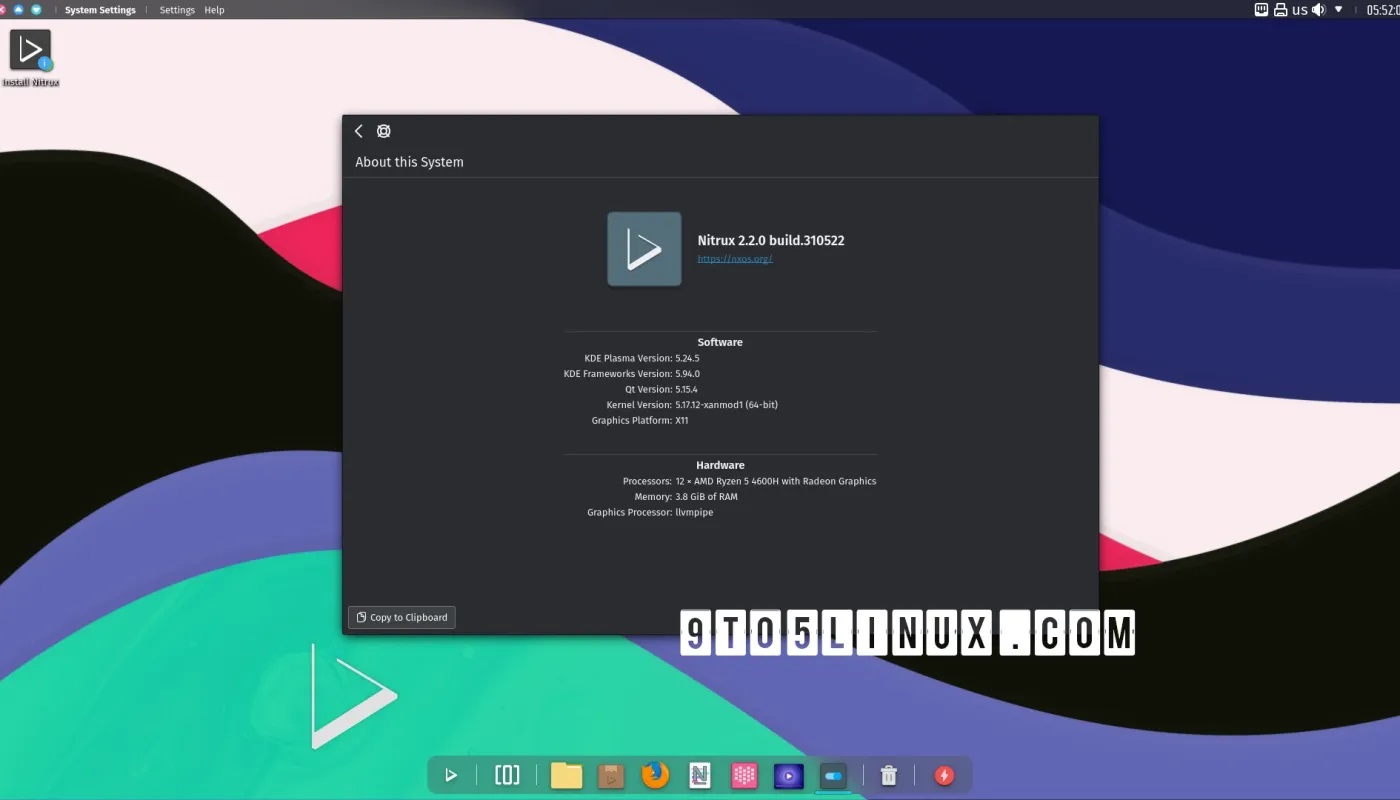
Task: Click 'Graphics Platform: X11' row
Action: (640, 421)
